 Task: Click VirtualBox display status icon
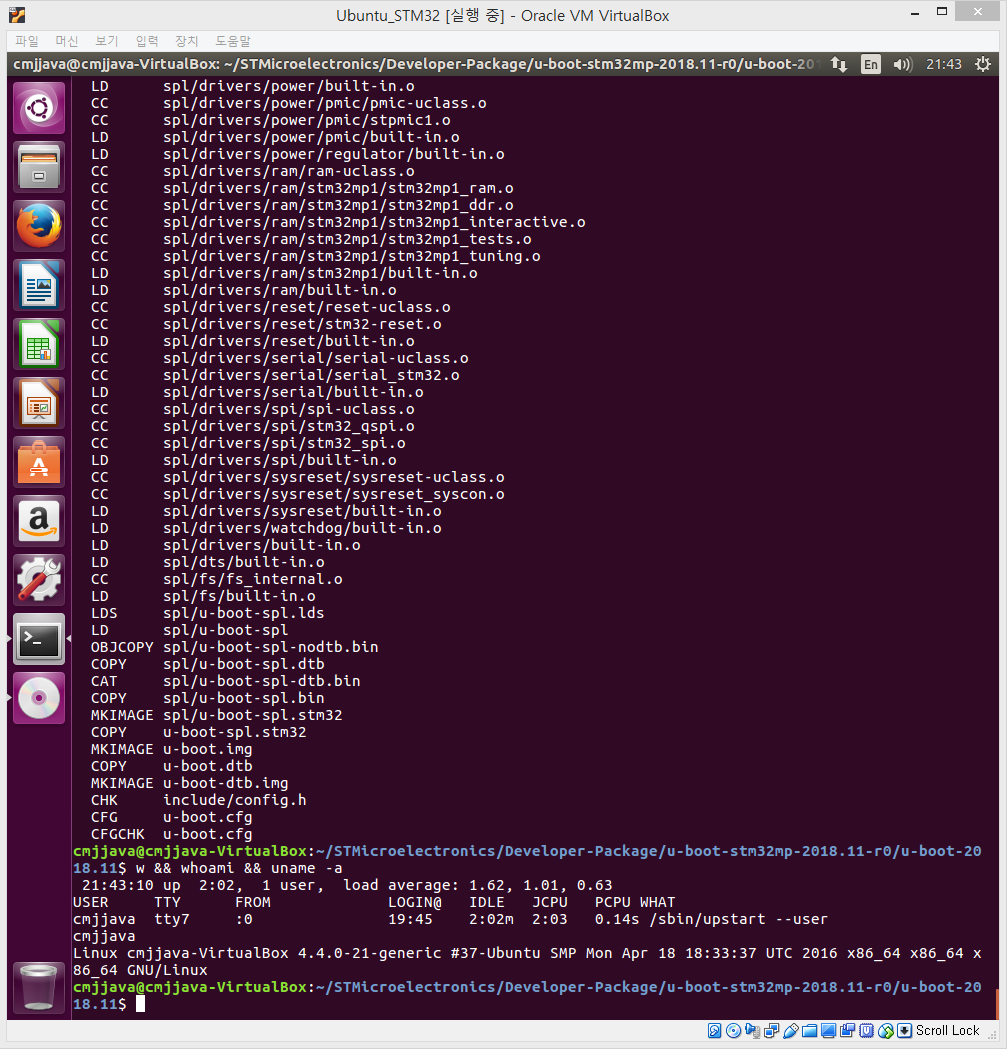(x=828, y=1030)
